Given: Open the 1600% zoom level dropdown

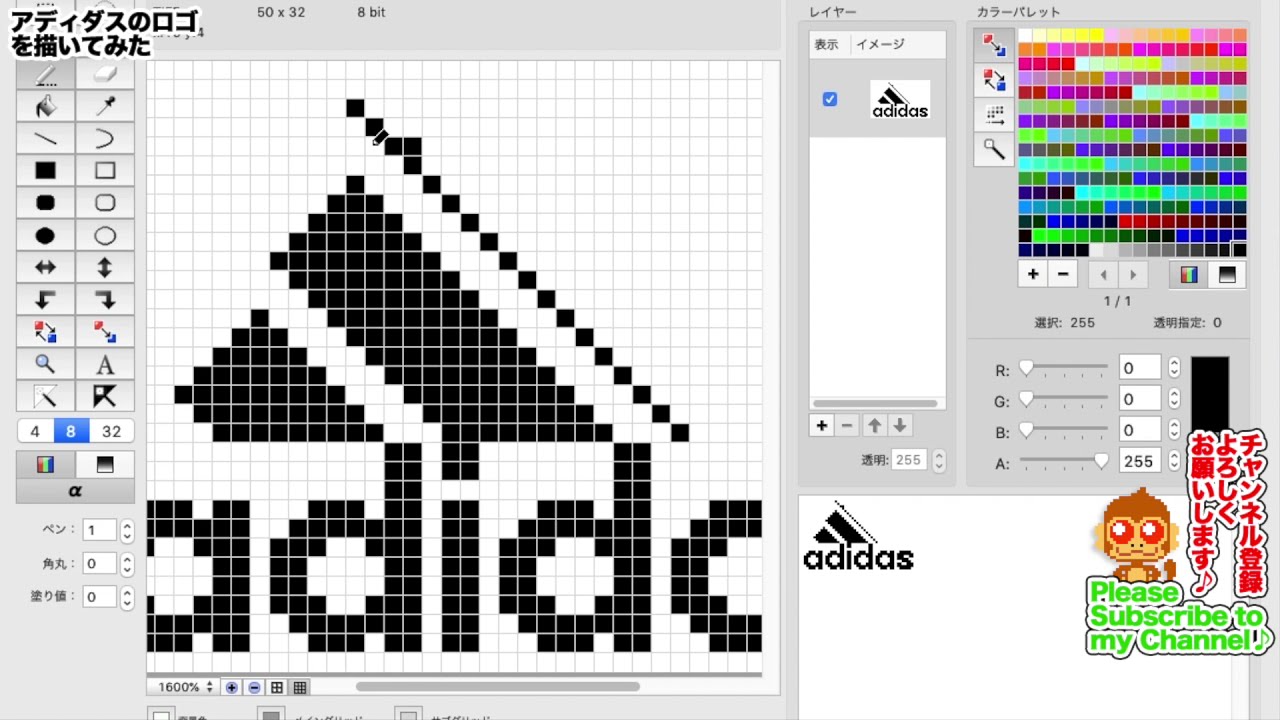Looking at the screenshot, I should coord(185,687).
